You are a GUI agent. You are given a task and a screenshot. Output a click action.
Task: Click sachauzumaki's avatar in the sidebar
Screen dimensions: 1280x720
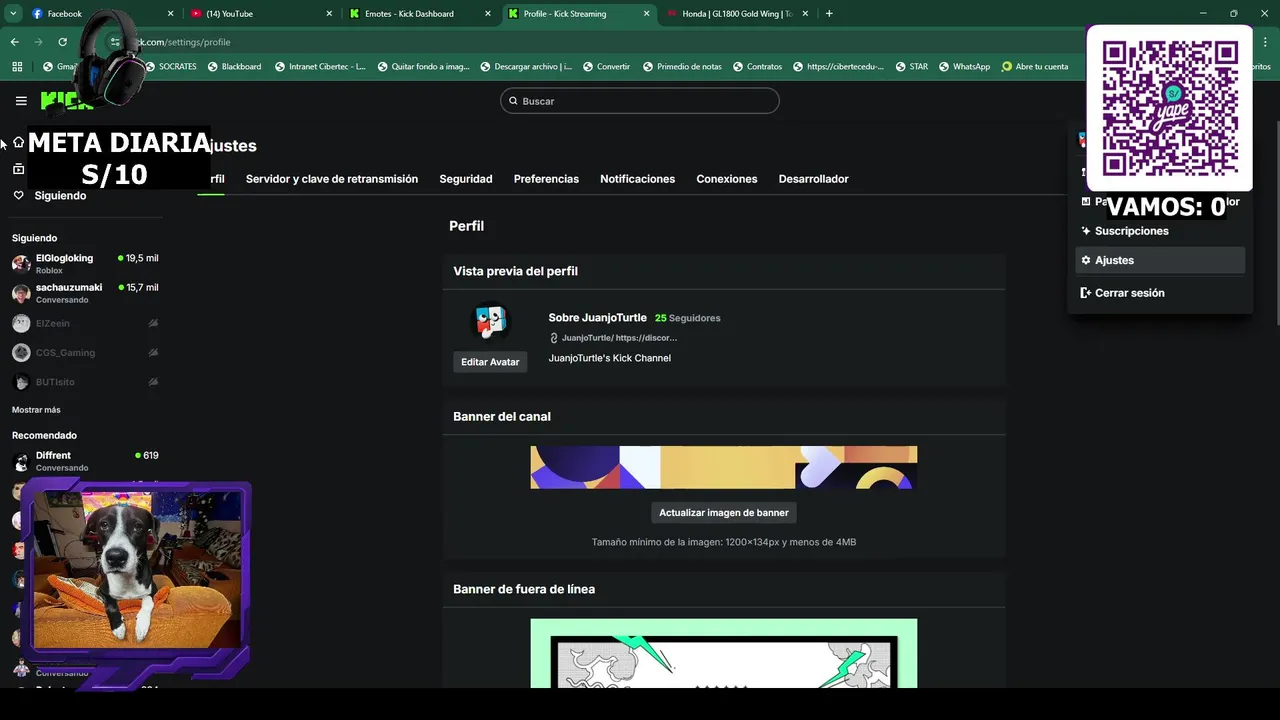pos(21,294)
